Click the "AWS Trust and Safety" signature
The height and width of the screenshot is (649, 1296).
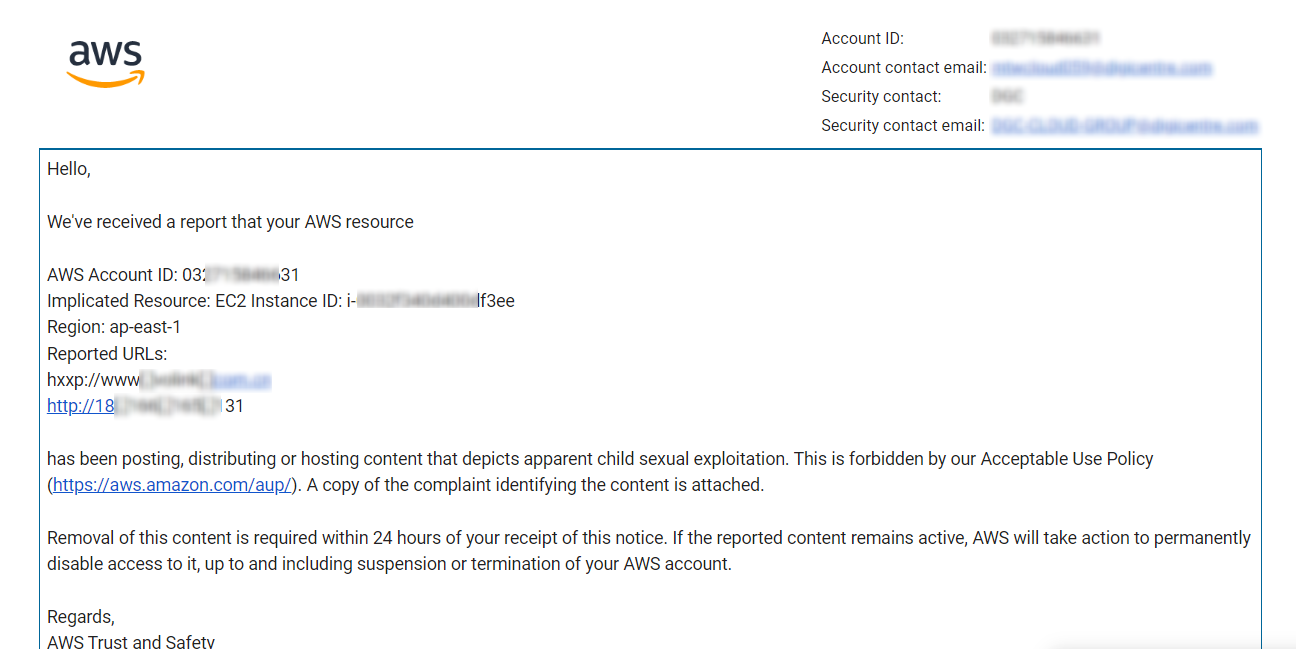coord(131,641)
